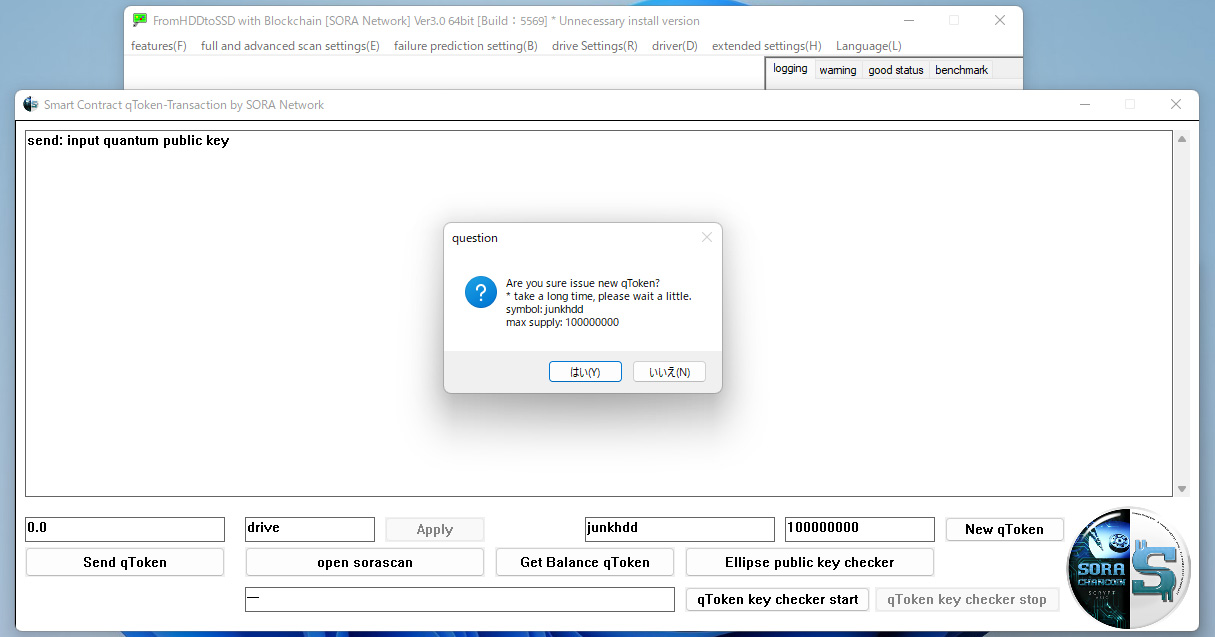
Task: Click the blue question mark icon in the dialog
Action: pos(481,292)
